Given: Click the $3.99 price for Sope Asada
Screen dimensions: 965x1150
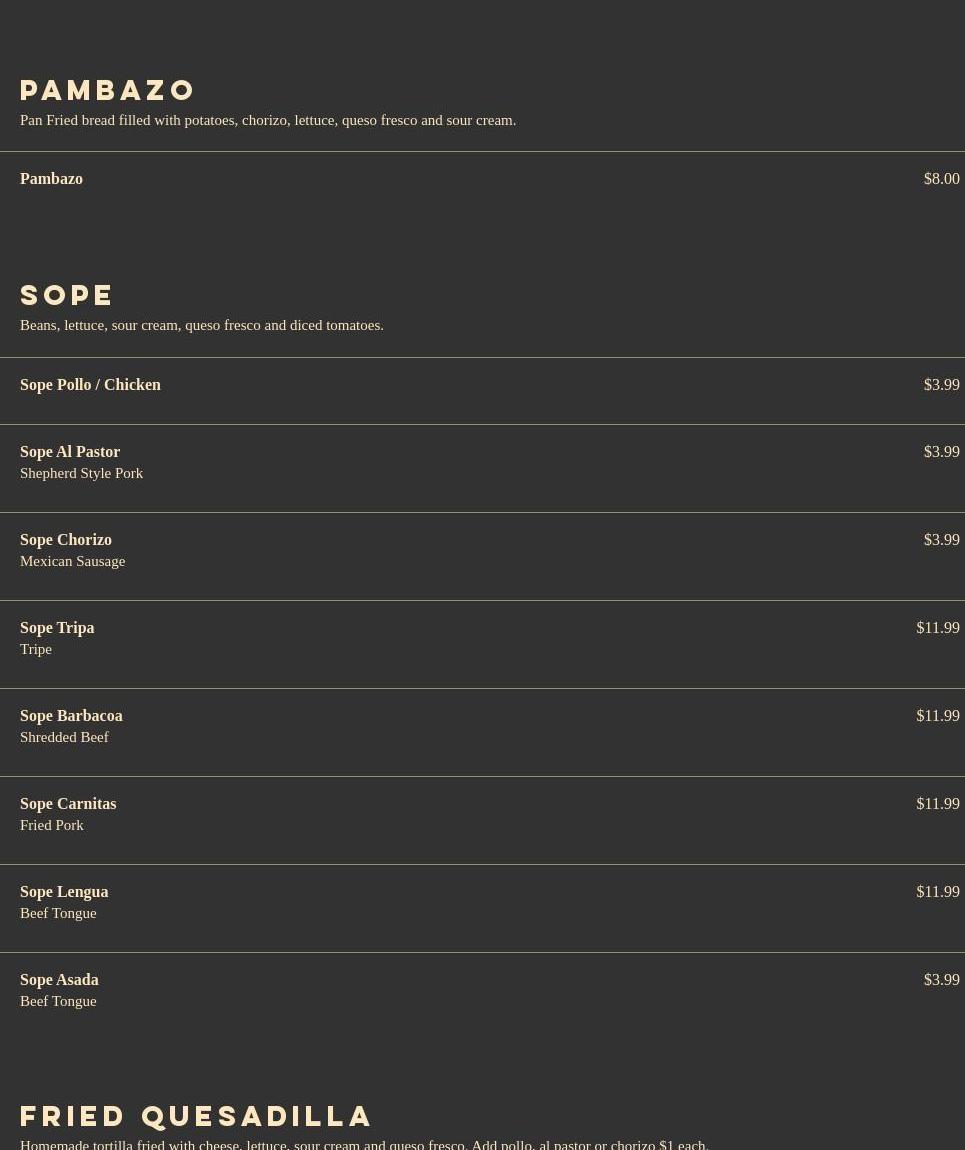Looking at the screenshot, I should tap(941, 980).
